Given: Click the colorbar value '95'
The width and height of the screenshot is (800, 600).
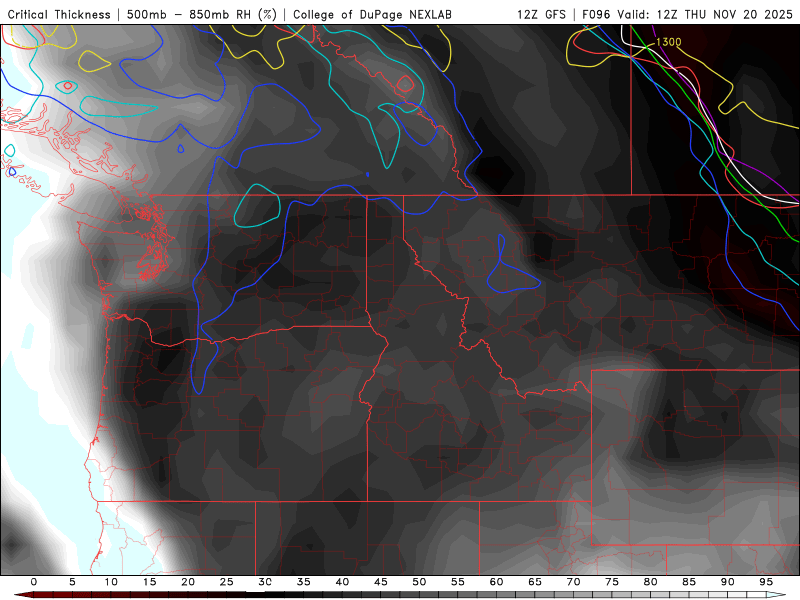Looking at the screenshot, I should 766,582.
